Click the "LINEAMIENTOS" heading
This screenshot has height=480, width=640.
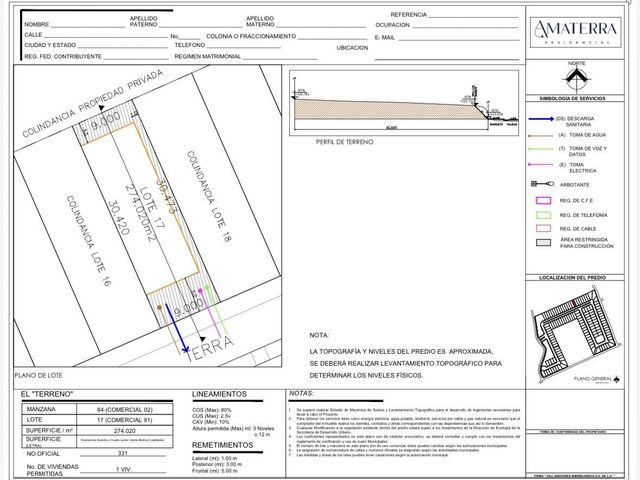(x=220, y=394)
